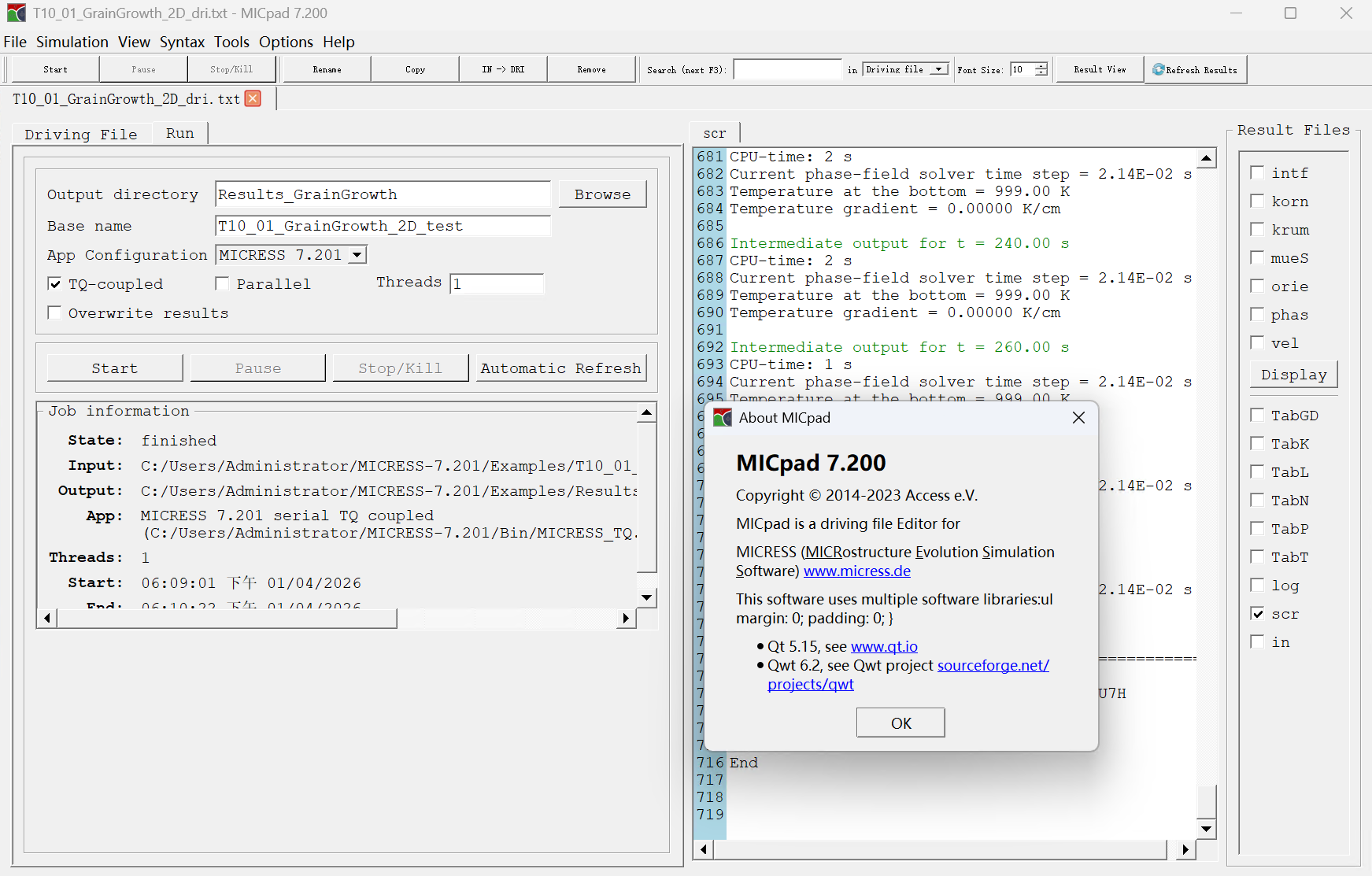
Task: Click the Remove toolbar button
Action: [x=591, y=69]
